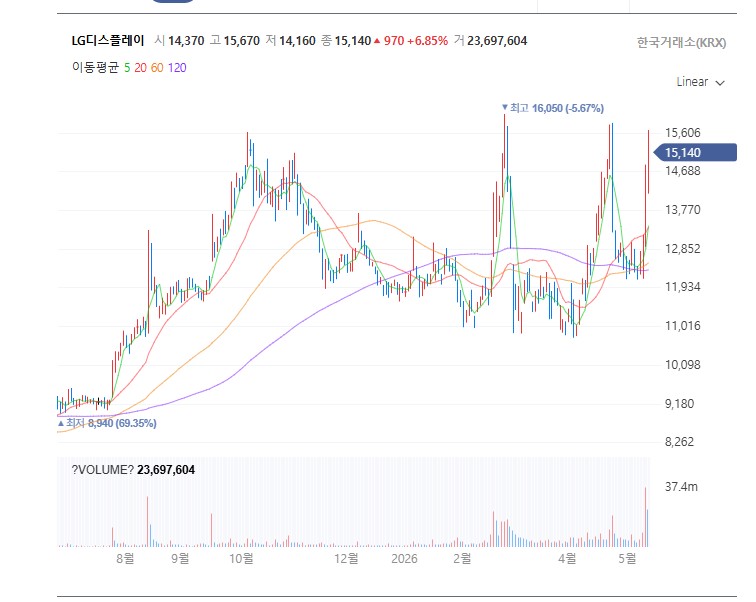
Task: Click the high price 15,670 value
Action: [x=242, y=41]
